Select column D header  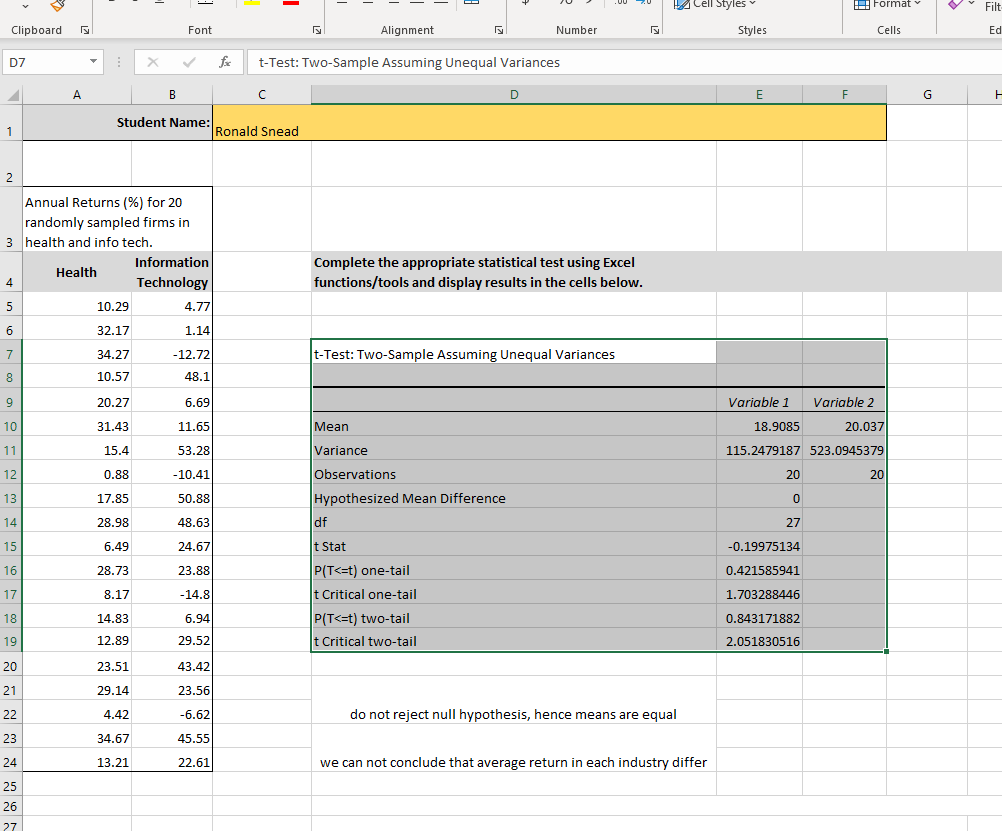[x=514, y=95]
